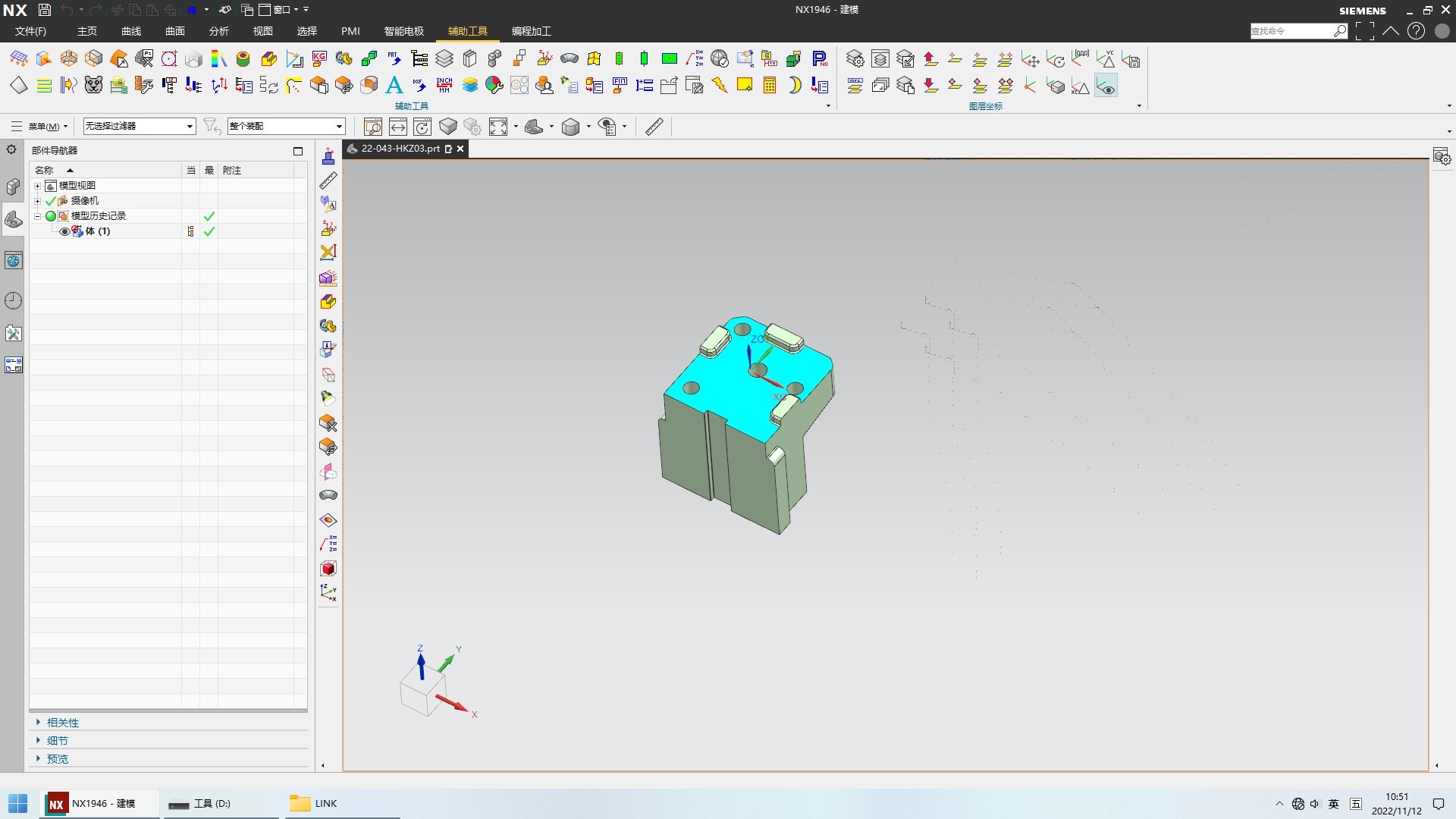Expand the 图层坐标 group options arrow
The height and width of the screenshot is (819, 1456).
pos(1139,106)
